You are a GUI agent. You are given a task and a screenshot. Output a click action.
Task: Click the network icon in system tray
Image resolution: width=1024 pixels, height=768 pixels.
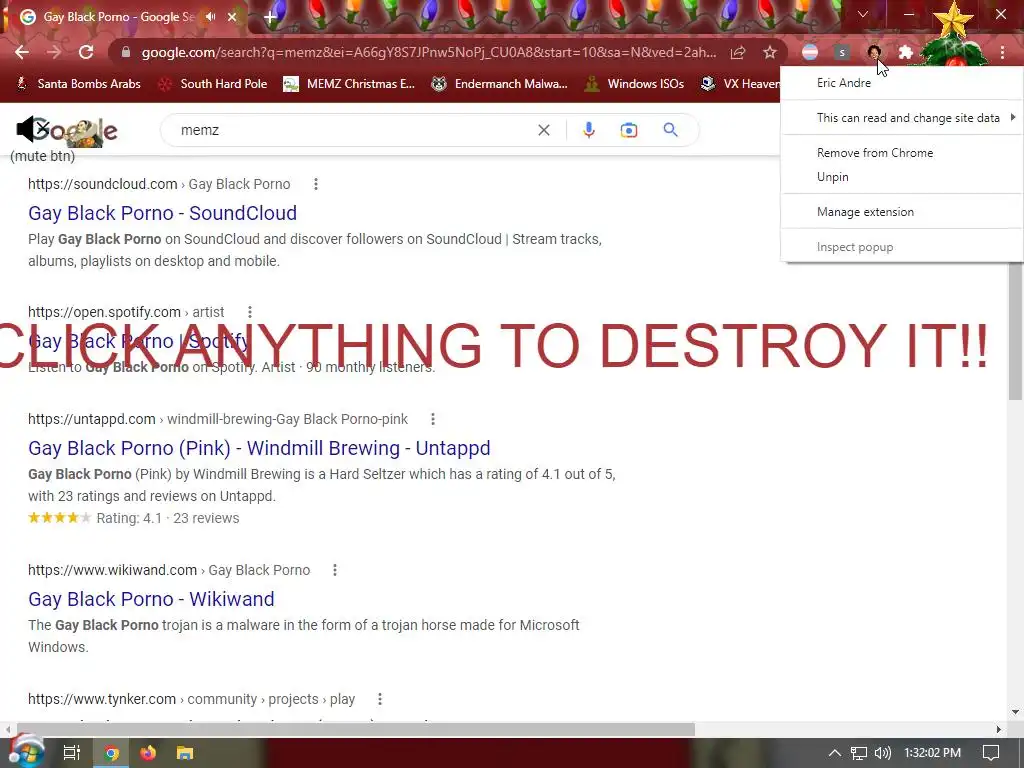859,753
